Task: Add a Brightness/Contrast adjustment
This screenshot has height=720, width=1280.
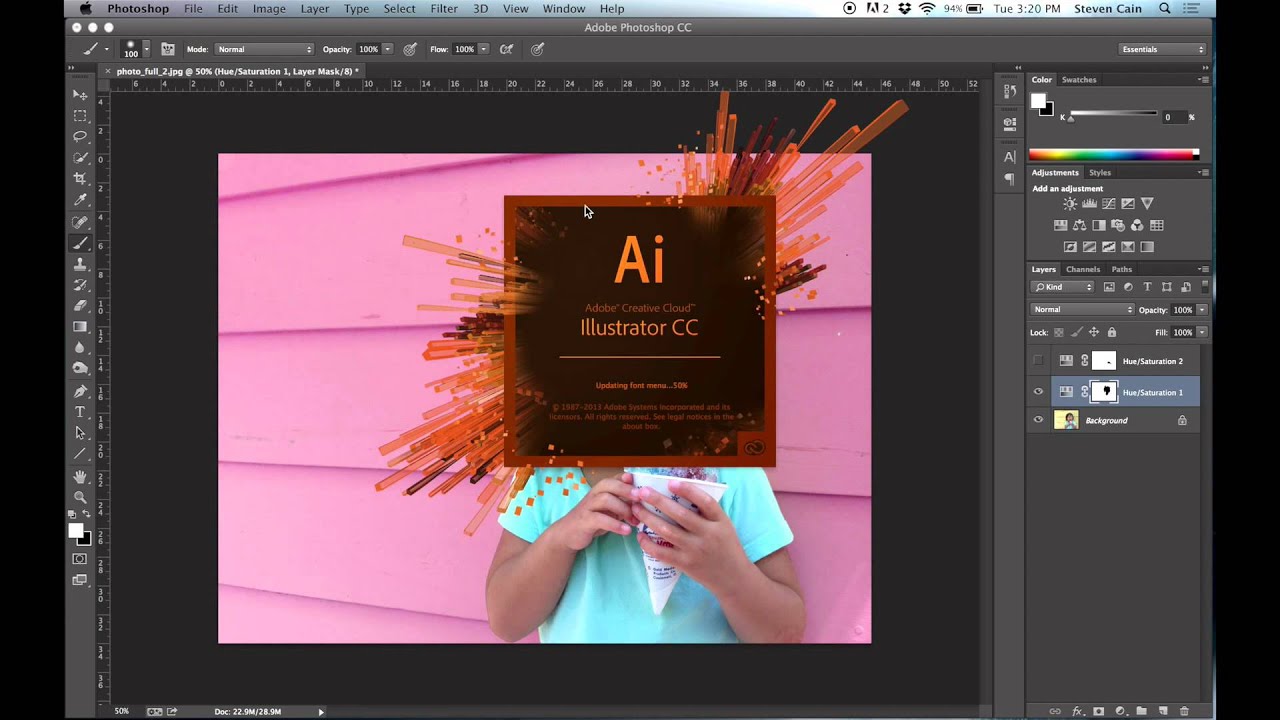Action: tap(1070, 204)
